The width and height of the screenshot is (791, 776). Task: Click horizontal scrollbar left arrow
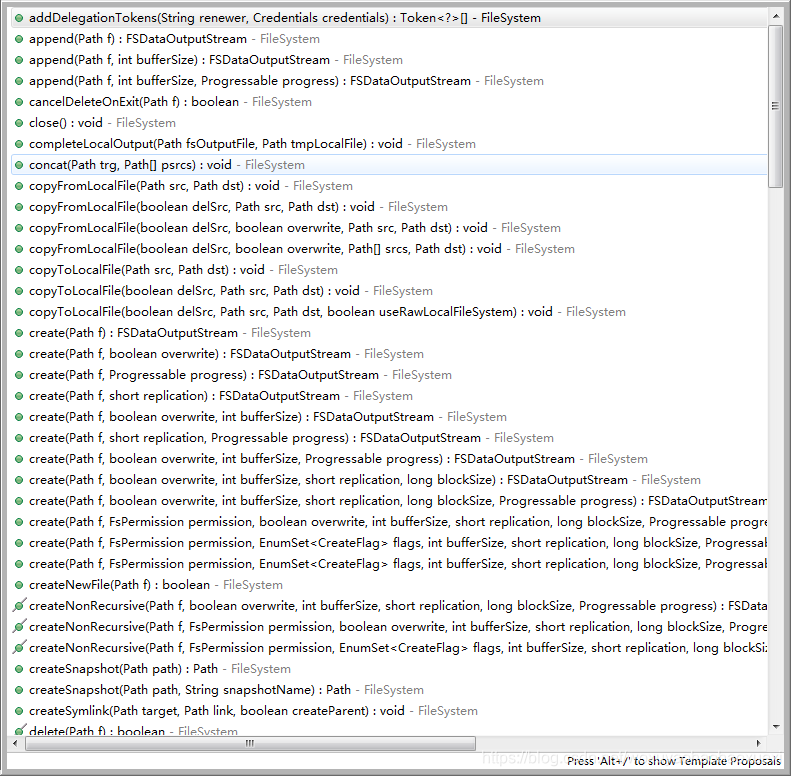[x=15, y=743]
